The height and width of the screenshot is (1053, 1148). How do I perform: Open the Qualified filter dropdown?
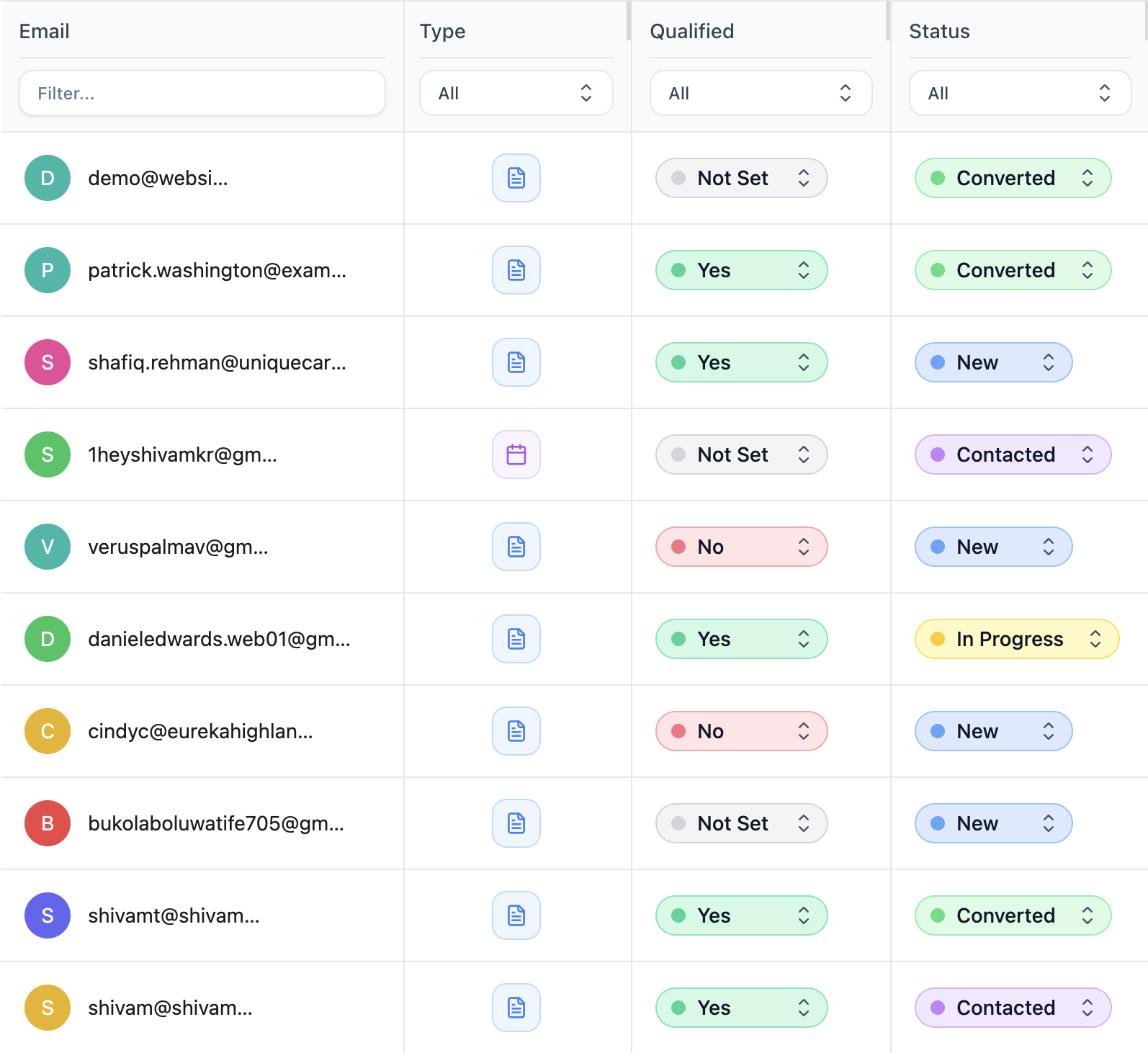point(761,93)
